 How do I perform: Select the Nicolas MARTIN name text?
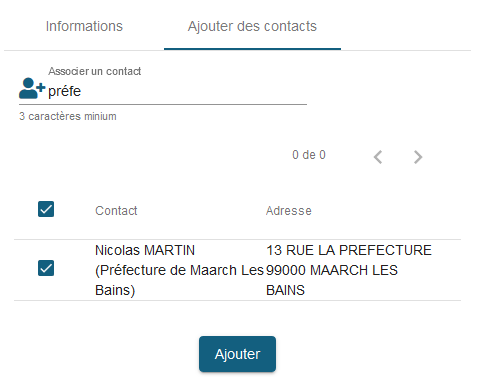coord(145,250)
